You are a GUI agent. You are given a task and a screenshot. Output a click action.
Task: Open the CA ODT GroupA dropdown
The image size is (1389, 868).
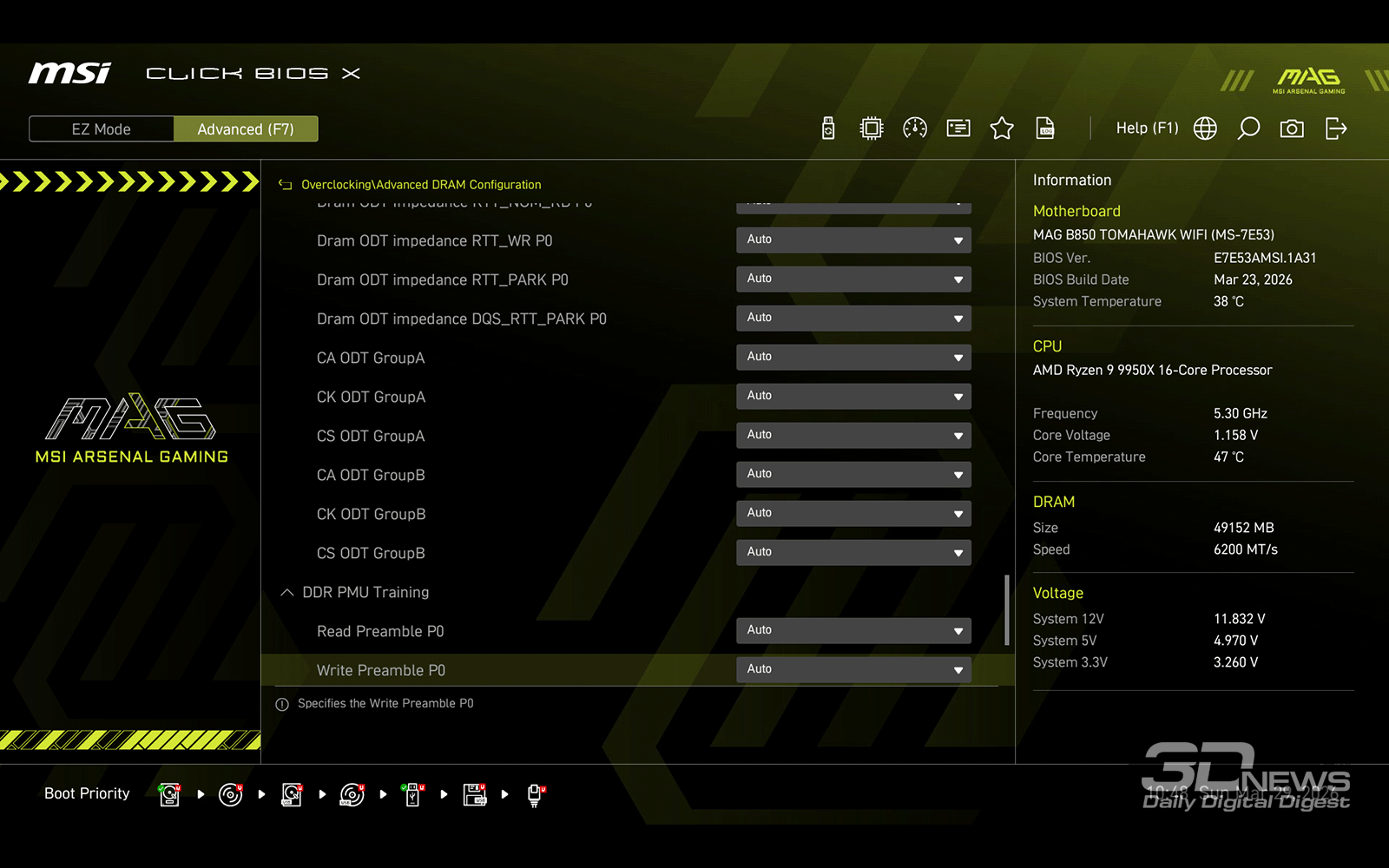(853, 358)
